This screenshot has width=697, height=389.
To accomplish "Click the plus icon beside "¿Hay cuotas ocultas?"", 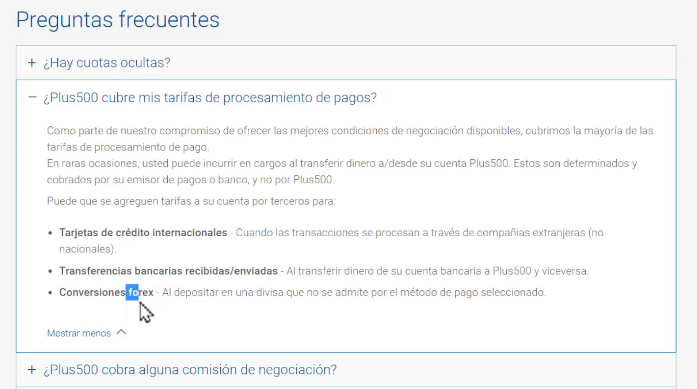I will coord(32,63).
